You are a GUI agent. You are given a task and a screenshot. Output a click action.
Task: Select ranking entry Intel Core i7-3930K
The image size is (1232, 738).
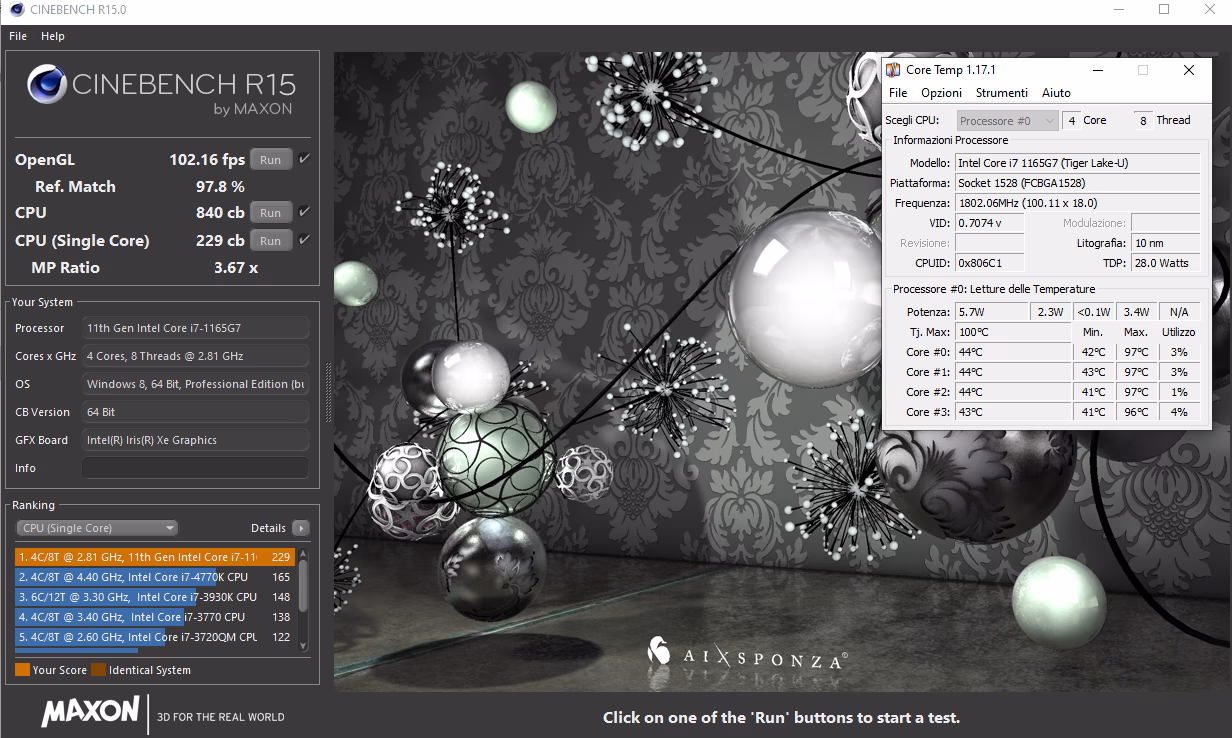pyautogui.click(x=154, y=597)
